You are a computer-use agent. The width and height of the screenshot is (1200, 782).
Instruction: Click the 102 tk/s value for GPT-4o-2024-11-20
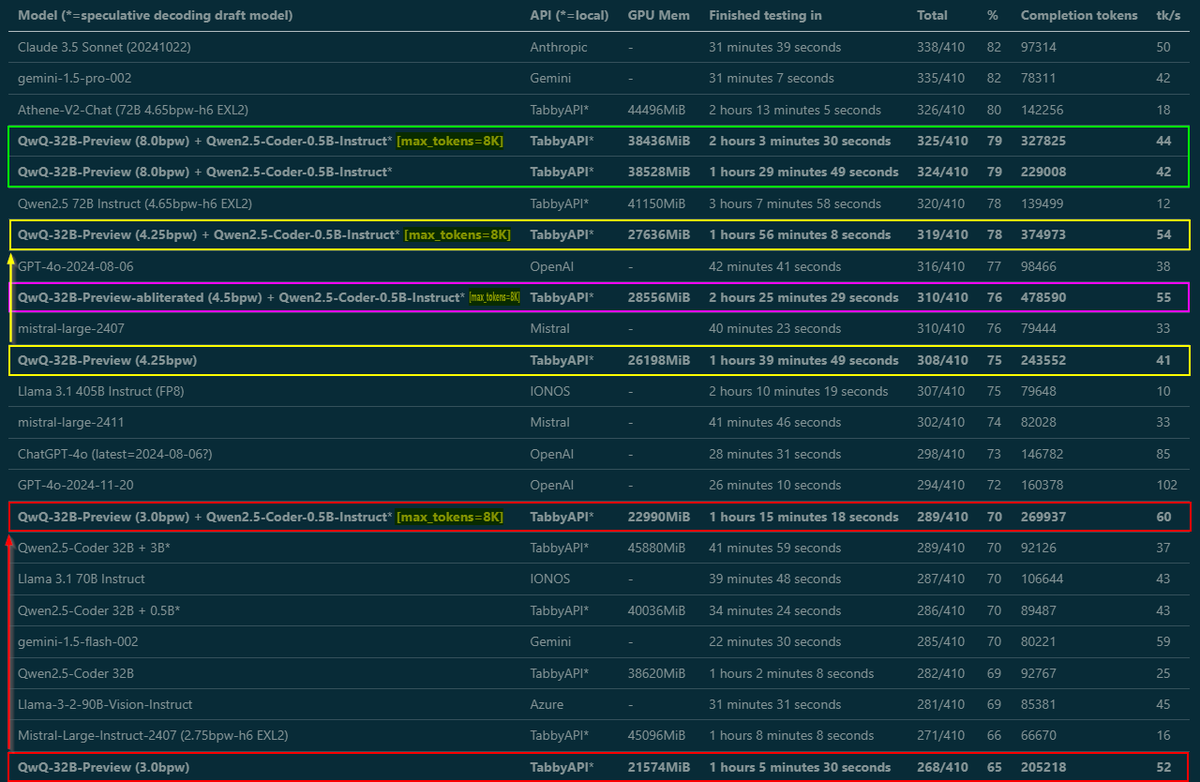coord(1163,485)
